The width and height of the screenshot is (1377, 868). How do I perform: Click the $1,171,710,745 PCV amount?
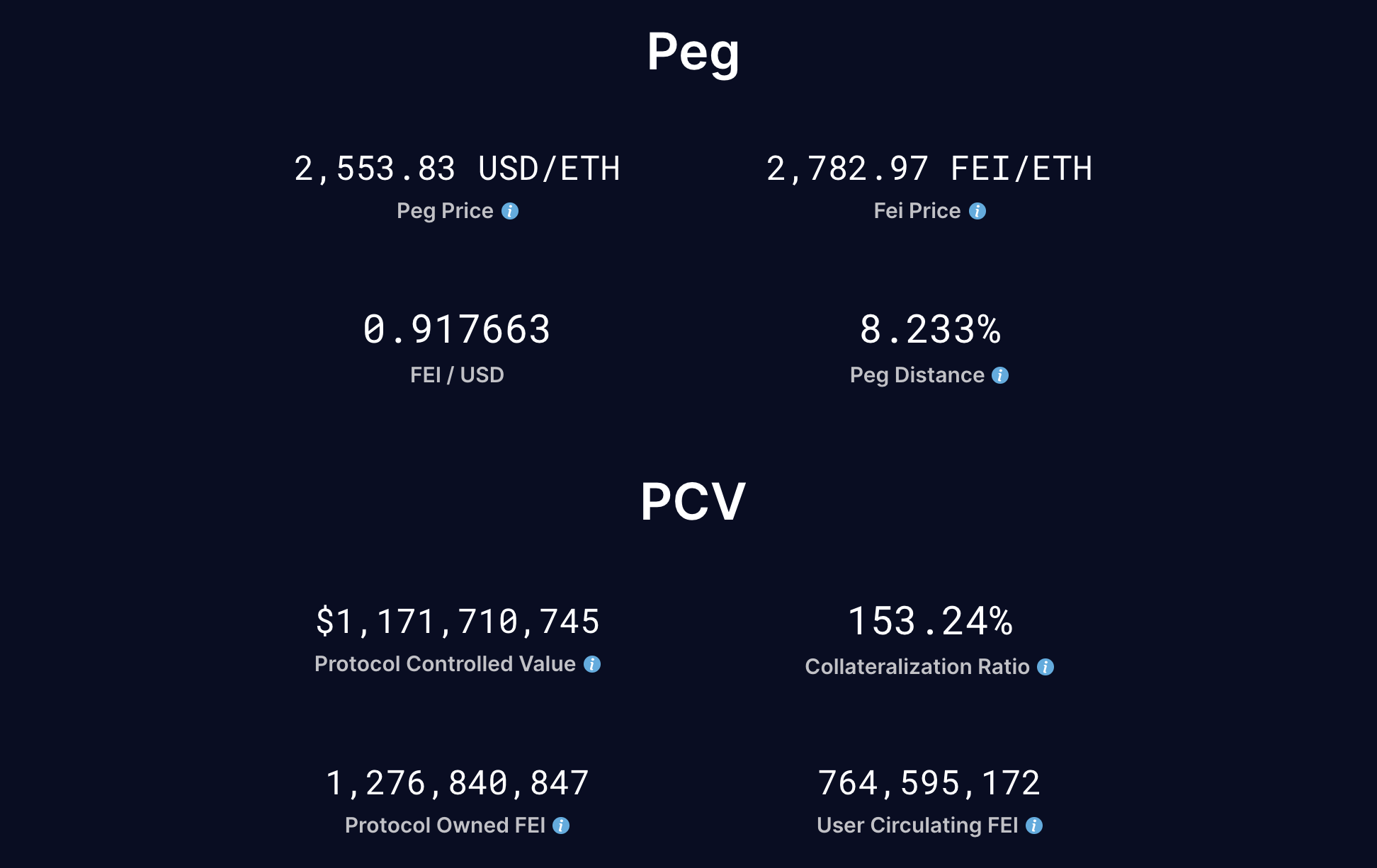[457, 622]
